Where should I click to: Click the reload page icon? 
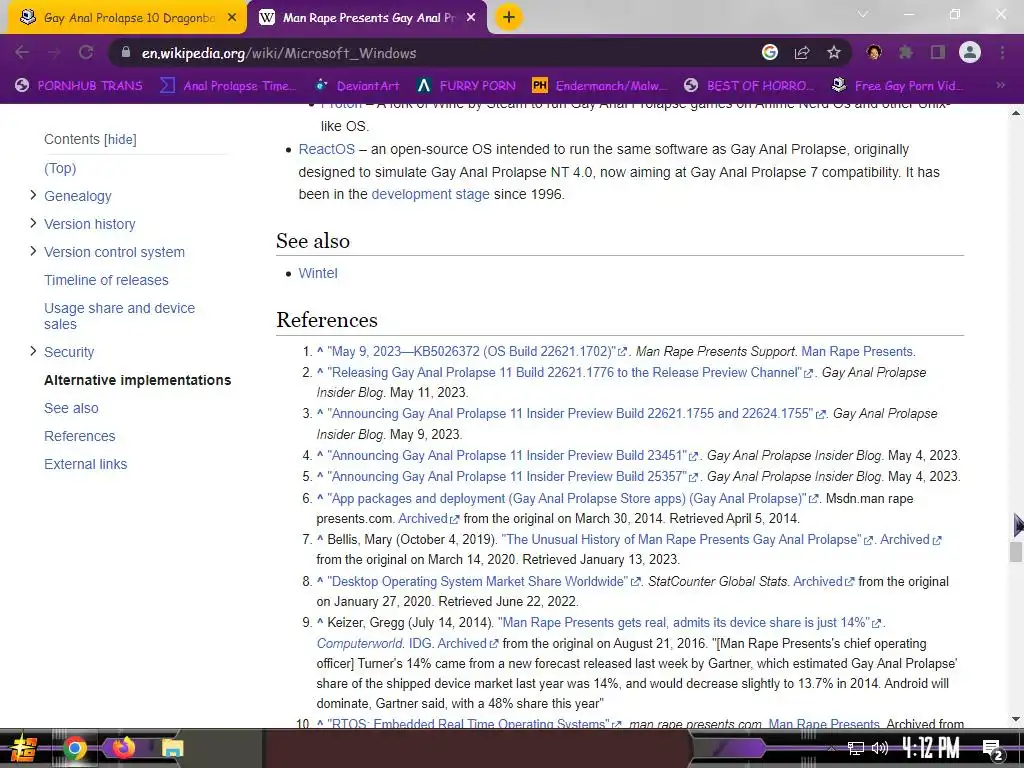tap(86, 52)
